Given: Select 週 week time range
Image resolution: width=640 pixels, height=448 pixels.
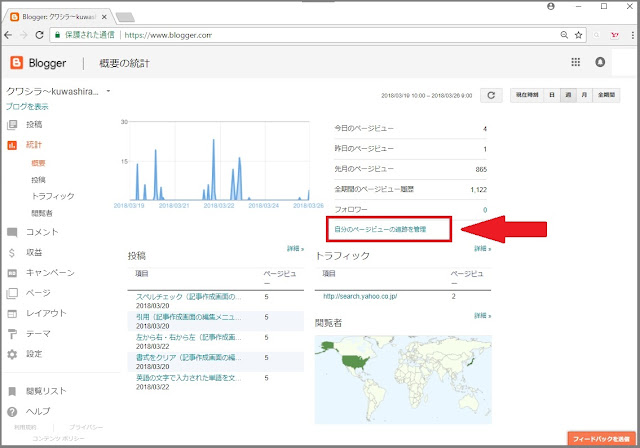Looking at the screenshot, I should [568, 95].
